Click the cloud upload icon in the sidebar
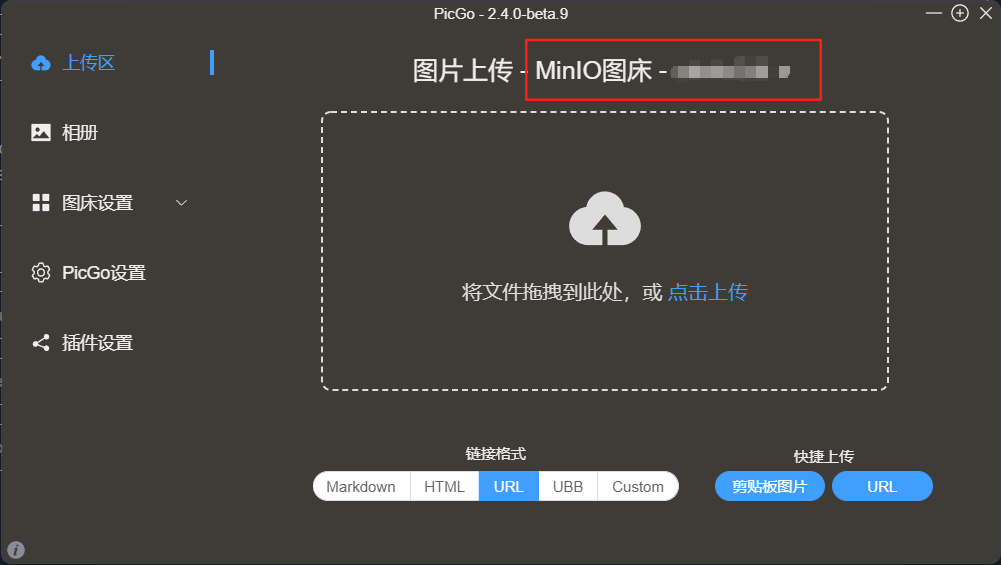Screen dimensions: 1001x565 point(41,63)
